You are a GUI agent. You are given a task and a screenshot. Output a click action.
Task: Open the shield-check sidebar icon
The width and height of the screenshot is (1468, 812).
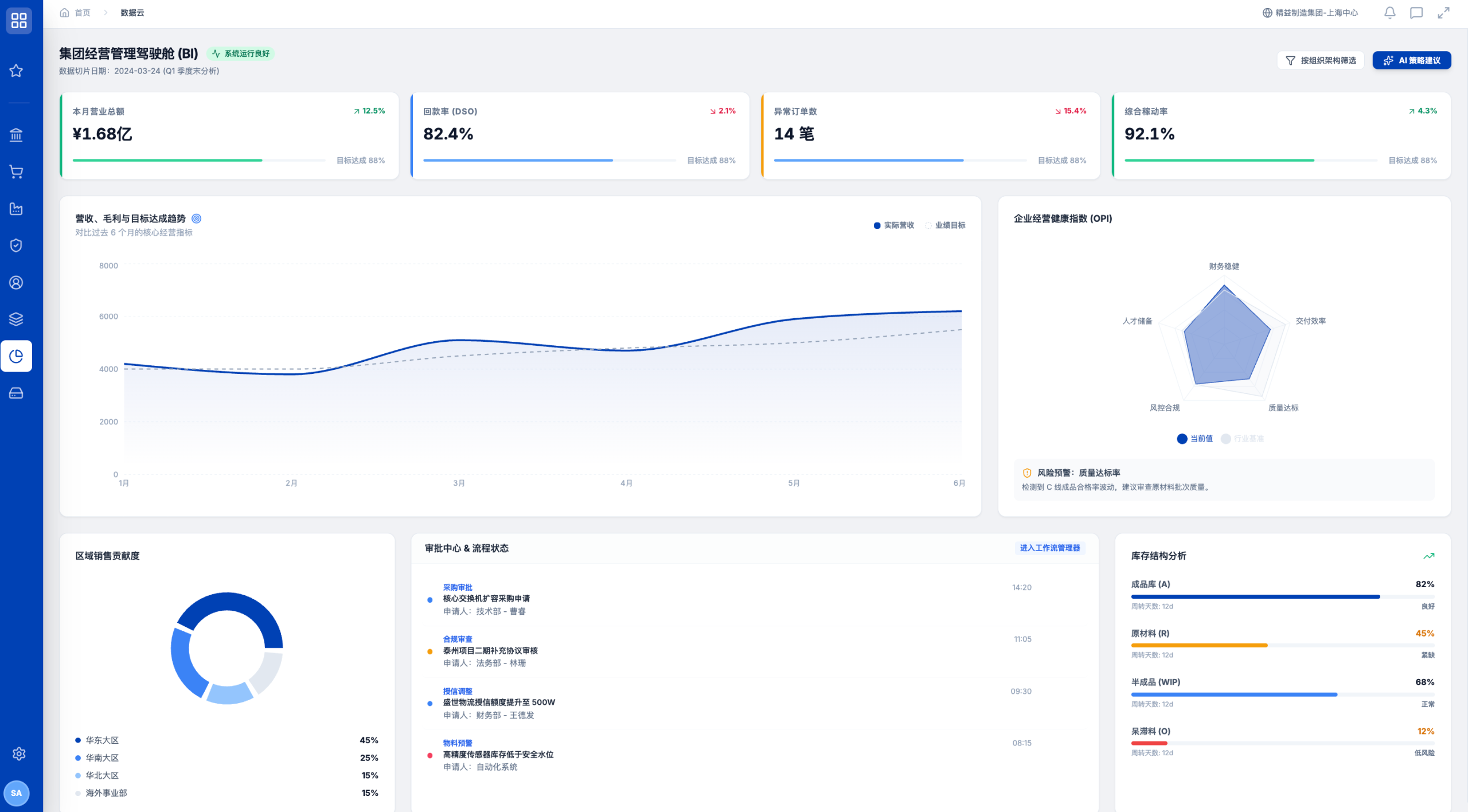click(16, 245)
